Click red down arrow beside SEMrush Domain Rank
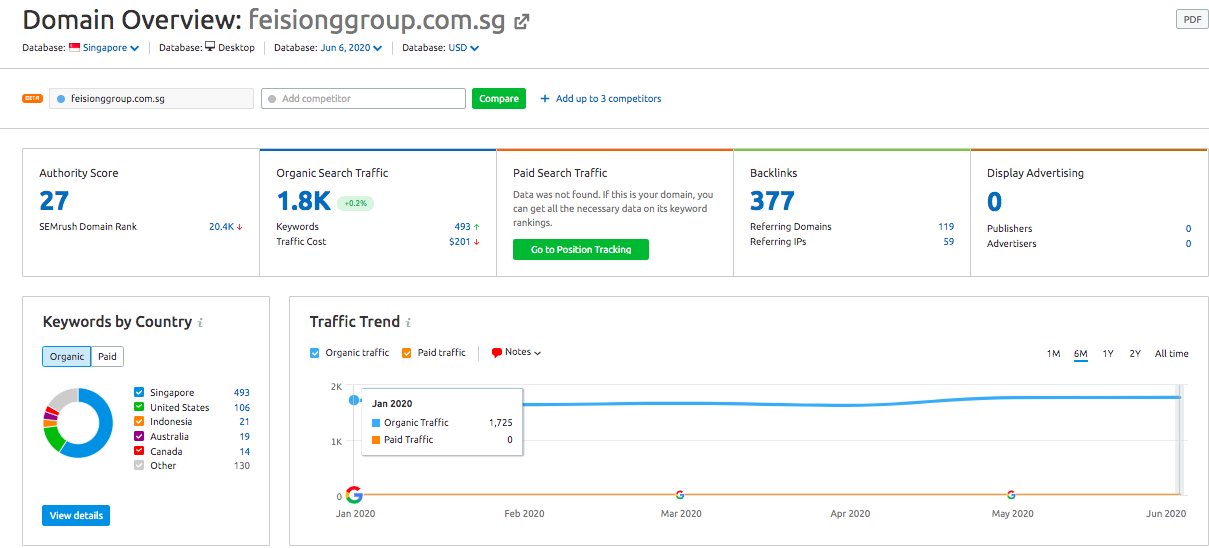 [x=240, y=227]
